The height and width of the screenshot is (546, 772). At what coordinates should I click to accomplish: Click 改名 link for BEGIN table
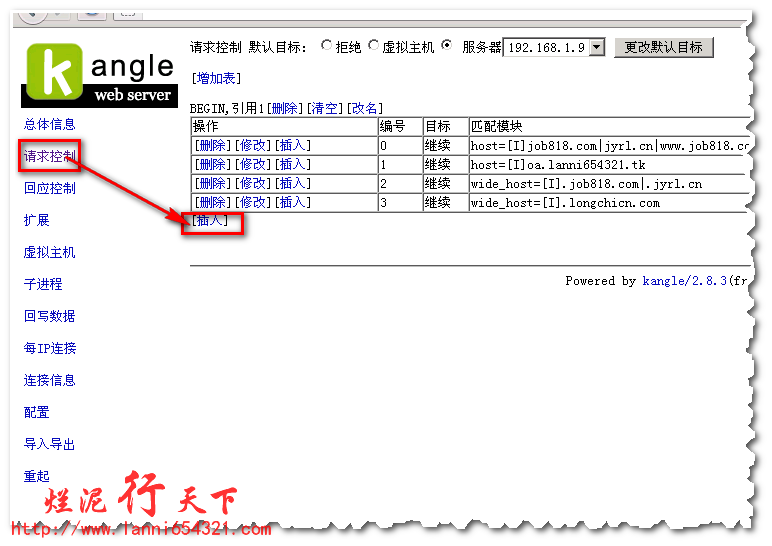[364, 108]
